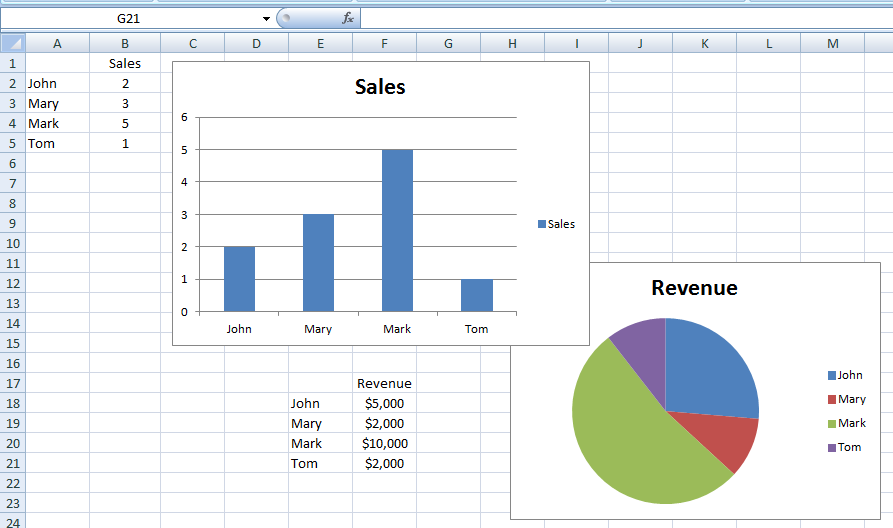Select column C header
Screen dimensions: 893x528
pyautogui.click(x=192, y=43)
